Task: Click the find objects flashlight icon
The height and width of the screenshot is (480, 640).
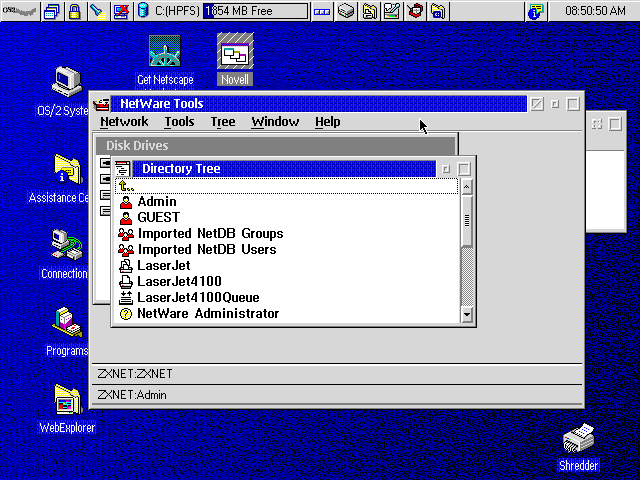Action: pos(98,11)
